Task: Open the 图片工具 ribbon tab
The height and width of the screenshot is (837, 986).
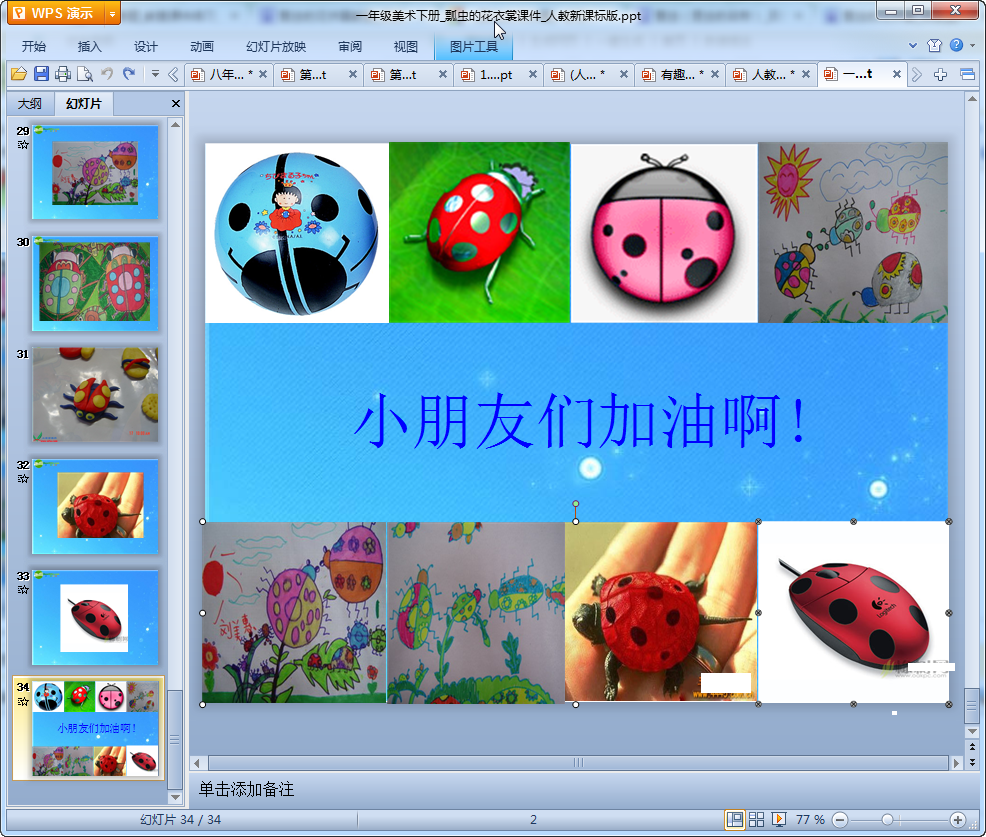Action: coord(474,47)
